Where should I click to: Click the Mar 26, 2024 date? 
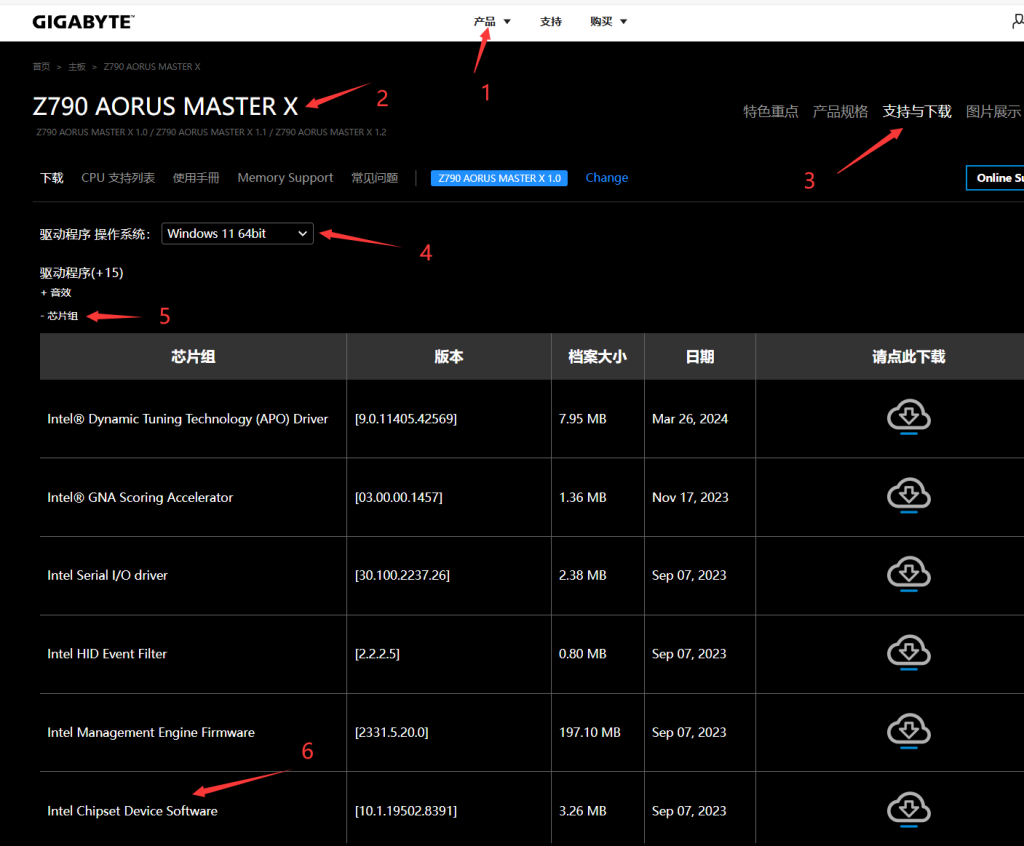click(690, 419)
